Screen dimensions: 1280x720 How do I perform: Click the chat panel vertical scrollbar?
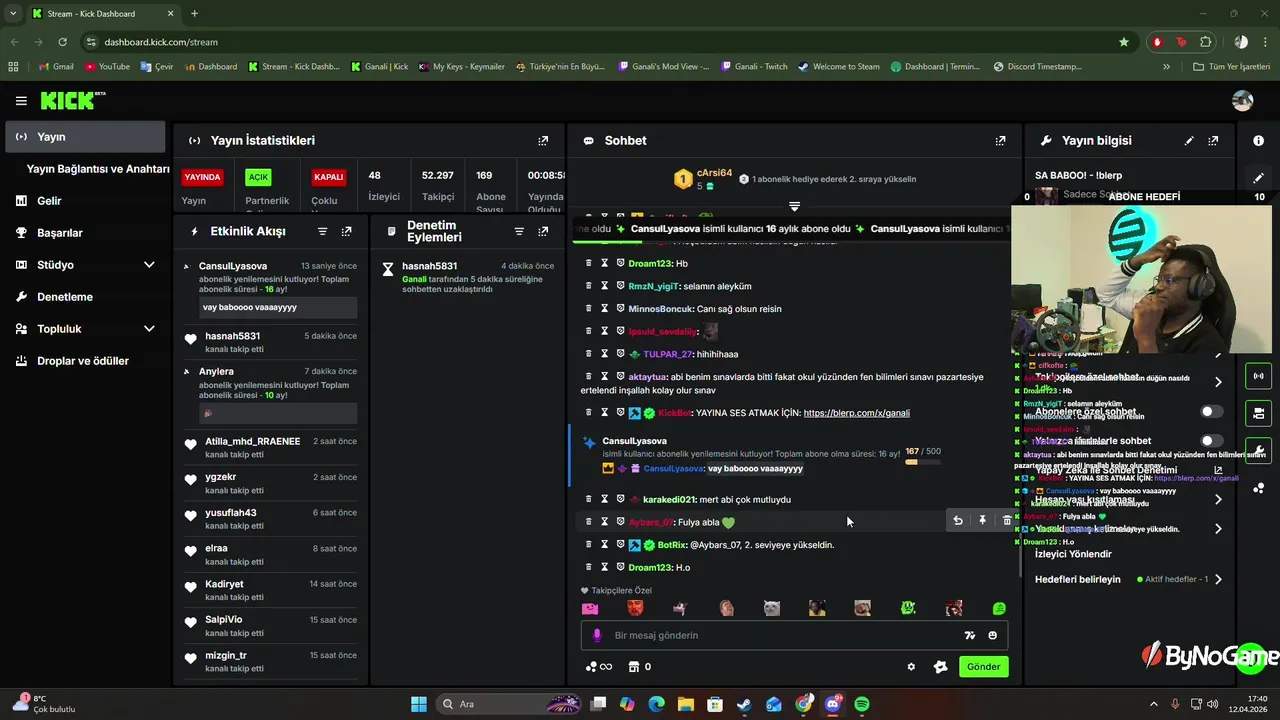1019,555
